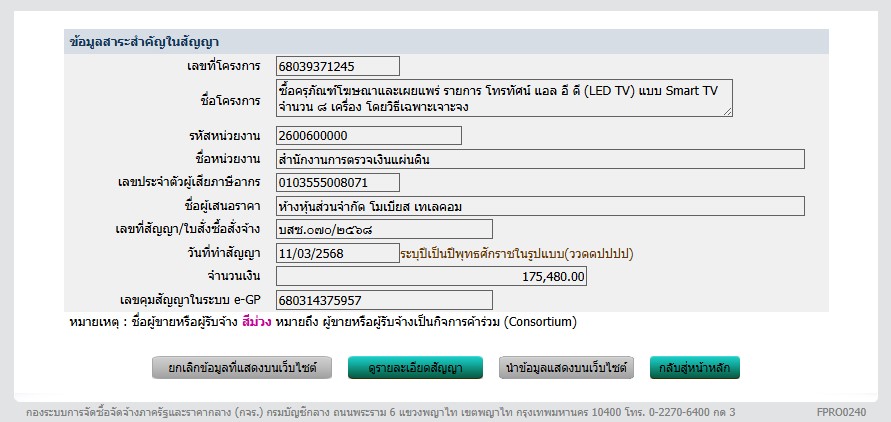
Task: Click the เลขที่โครงการ field containing 68039371245
Action: [337, 66]
